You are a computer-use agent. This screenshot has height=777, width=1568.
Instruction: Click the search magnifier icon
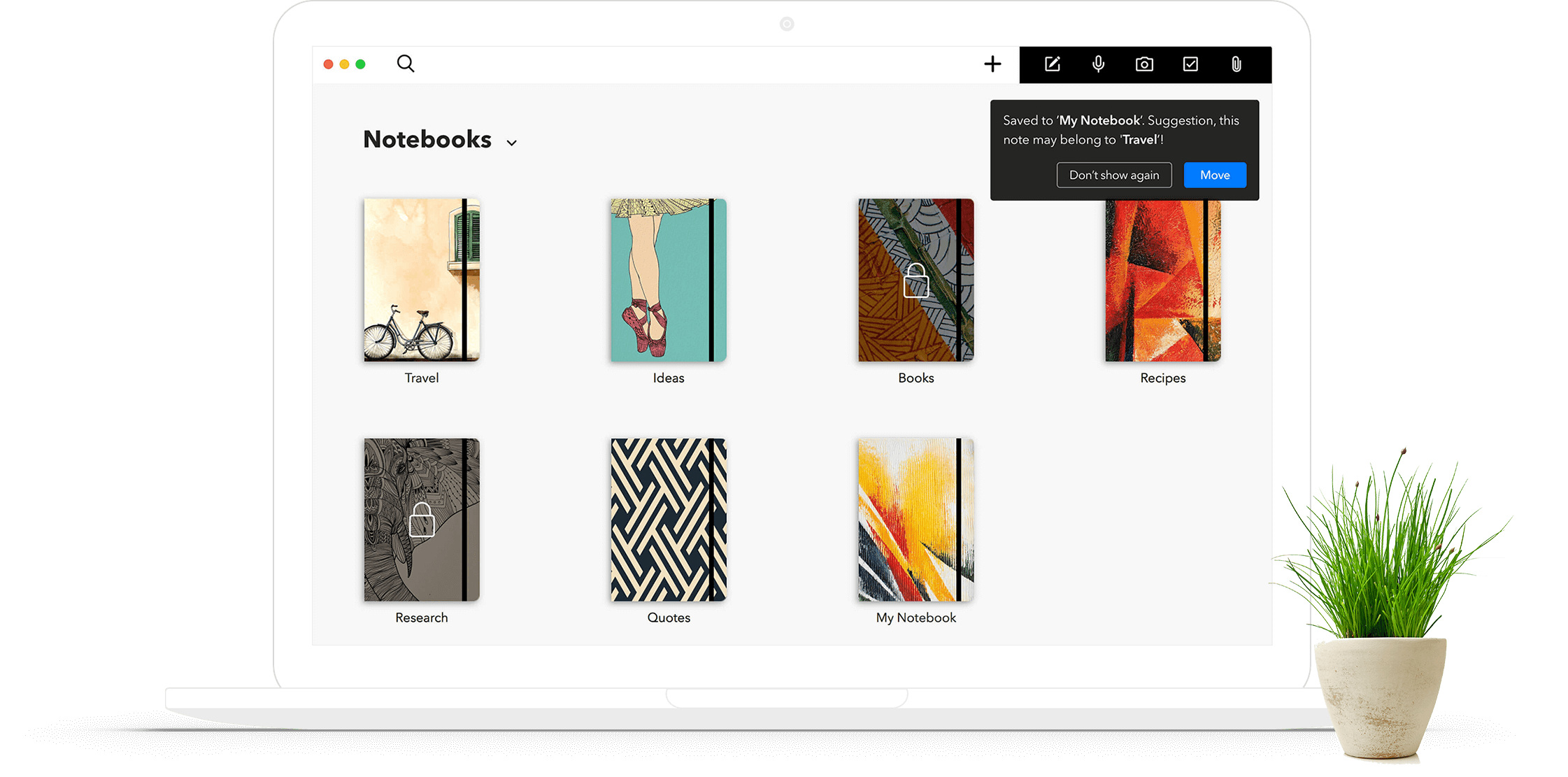[x=406, y=64]
